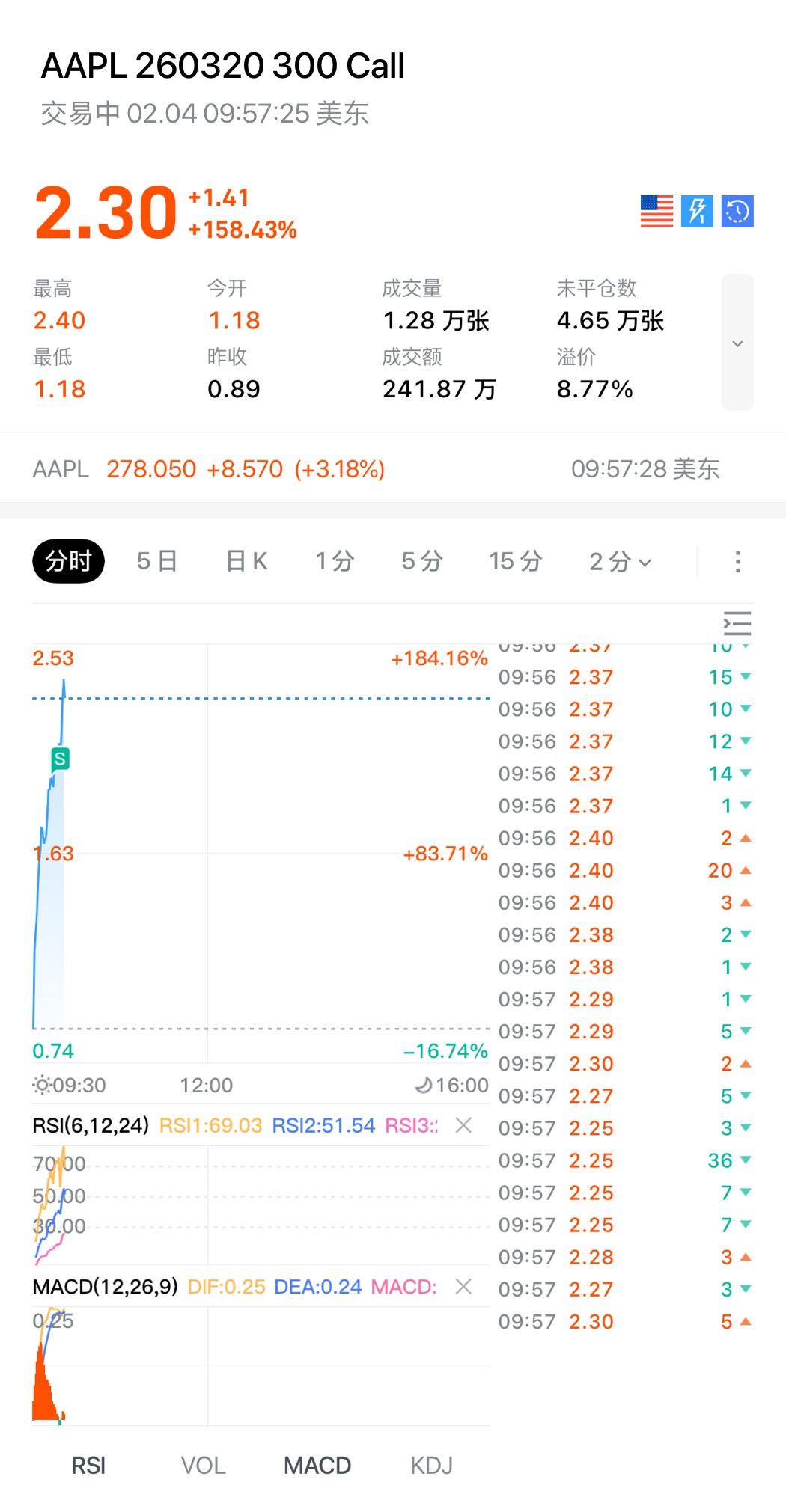The width and height of the screenshot is (786, 1512).
Task: Select the 15分 interval tab
Action: [515, 561]
